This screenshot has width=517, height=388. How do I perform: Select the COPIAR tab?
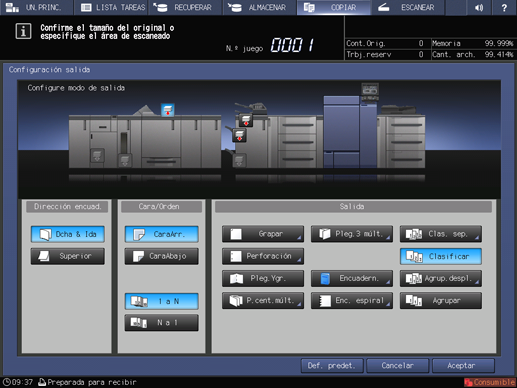[x=334, y=7]
